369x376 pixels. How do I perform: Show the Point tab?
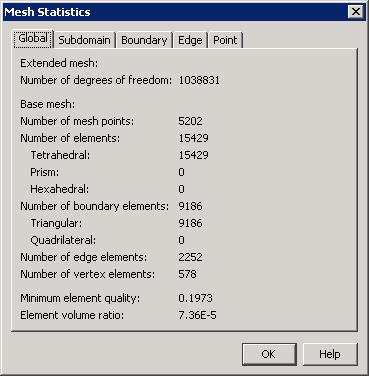click(225, 40)
